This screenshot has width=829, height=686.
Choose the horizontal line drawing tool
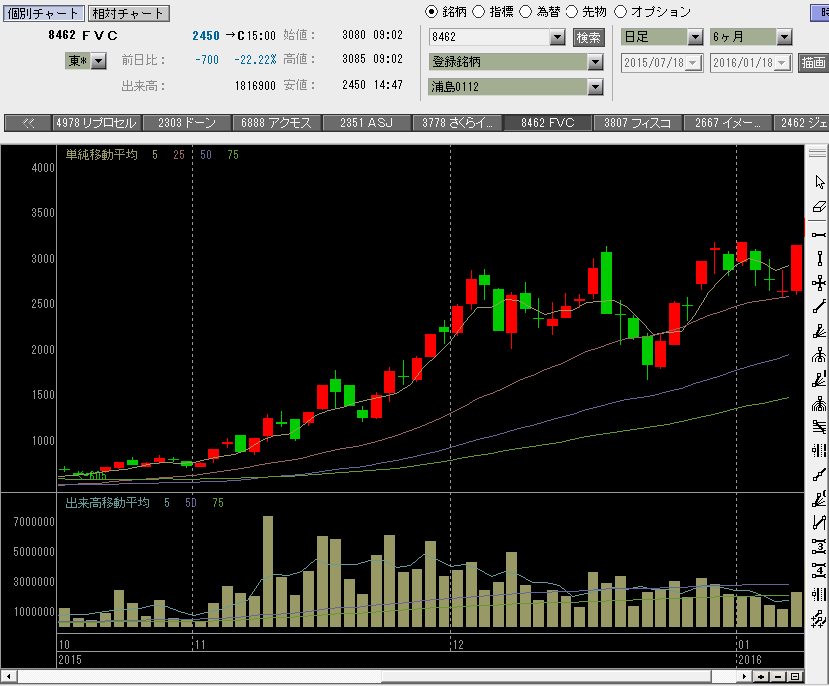click(x=819, y=235)
